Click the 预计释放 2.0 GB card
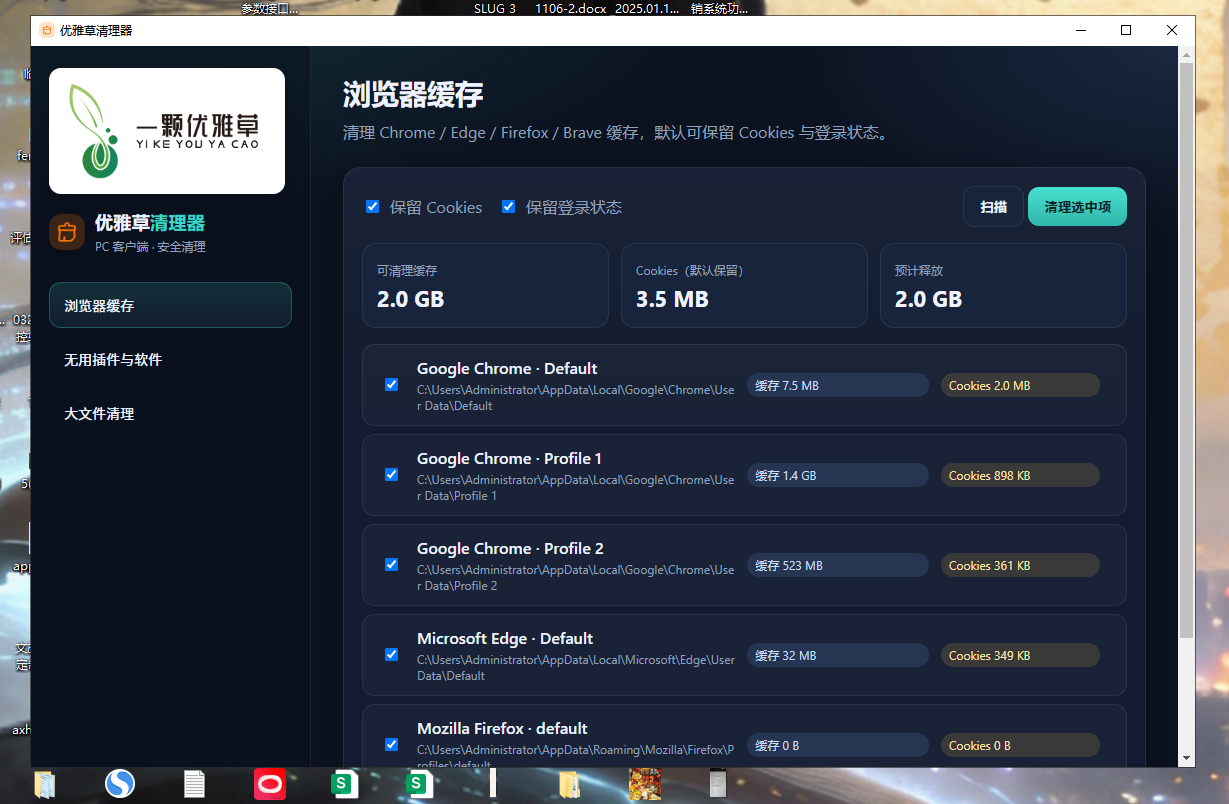Screen dimensions: 1229x804 pyautogui.click(x=1003, y=285)
